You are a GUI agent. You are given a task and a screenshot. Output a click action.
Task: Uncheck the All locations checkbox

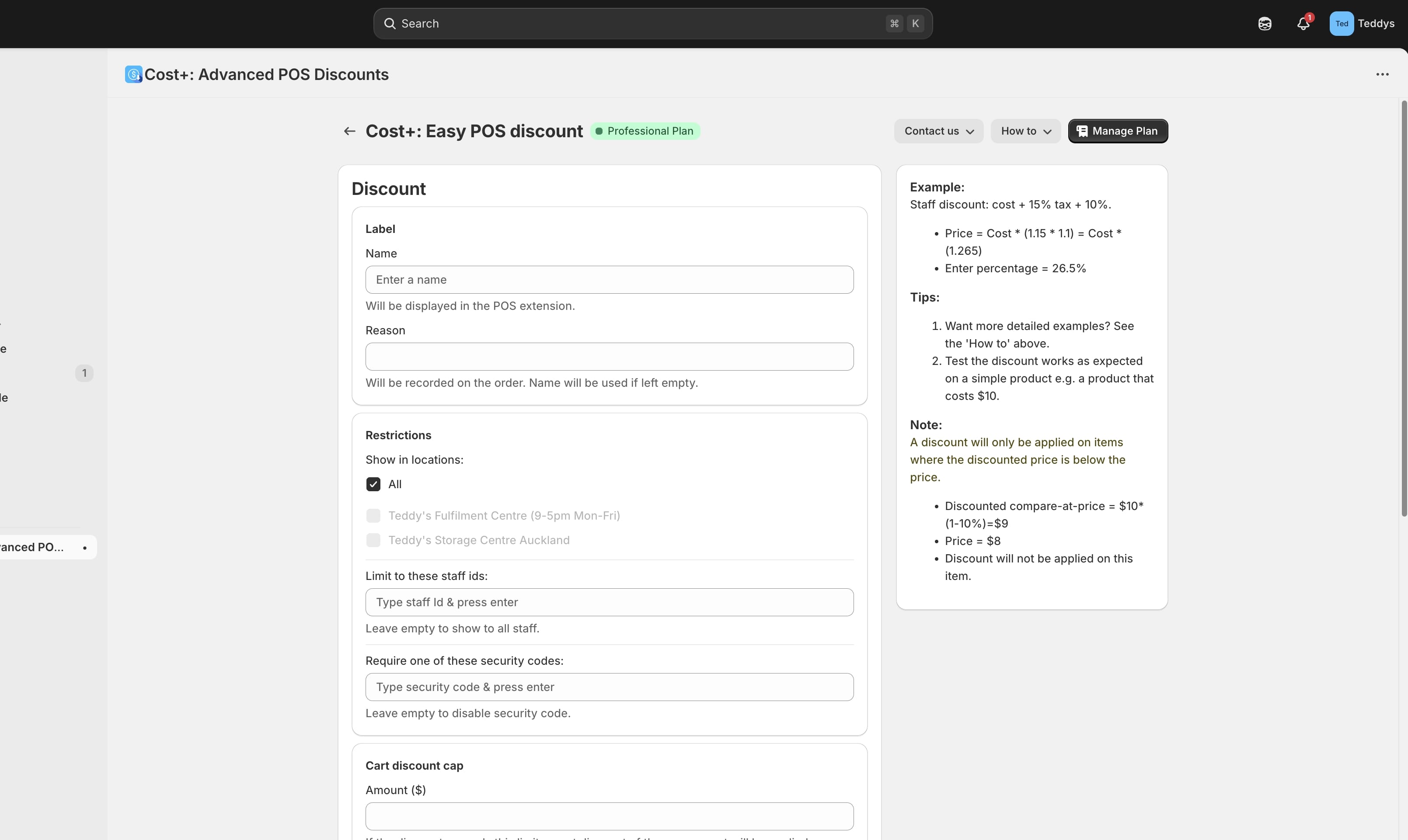click(373, 484)
